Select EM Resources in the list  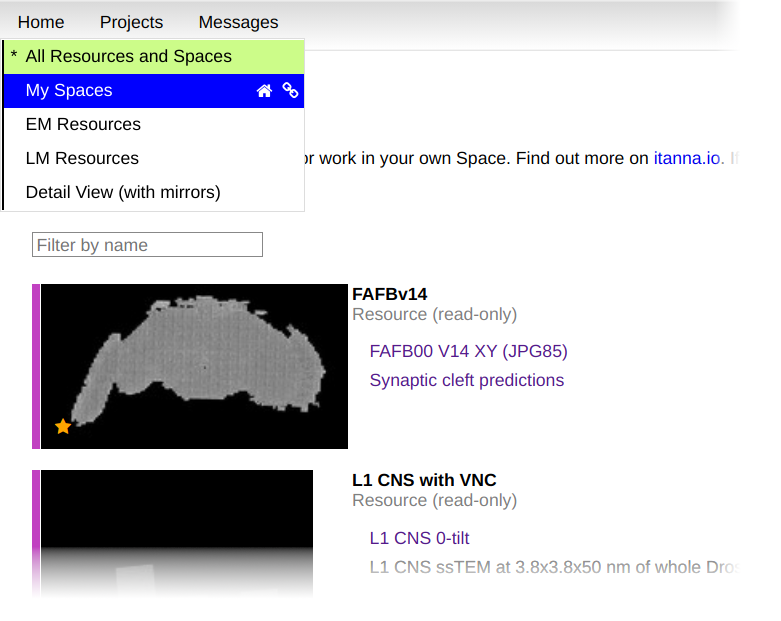pyautogui.click(x=83, y=125)
